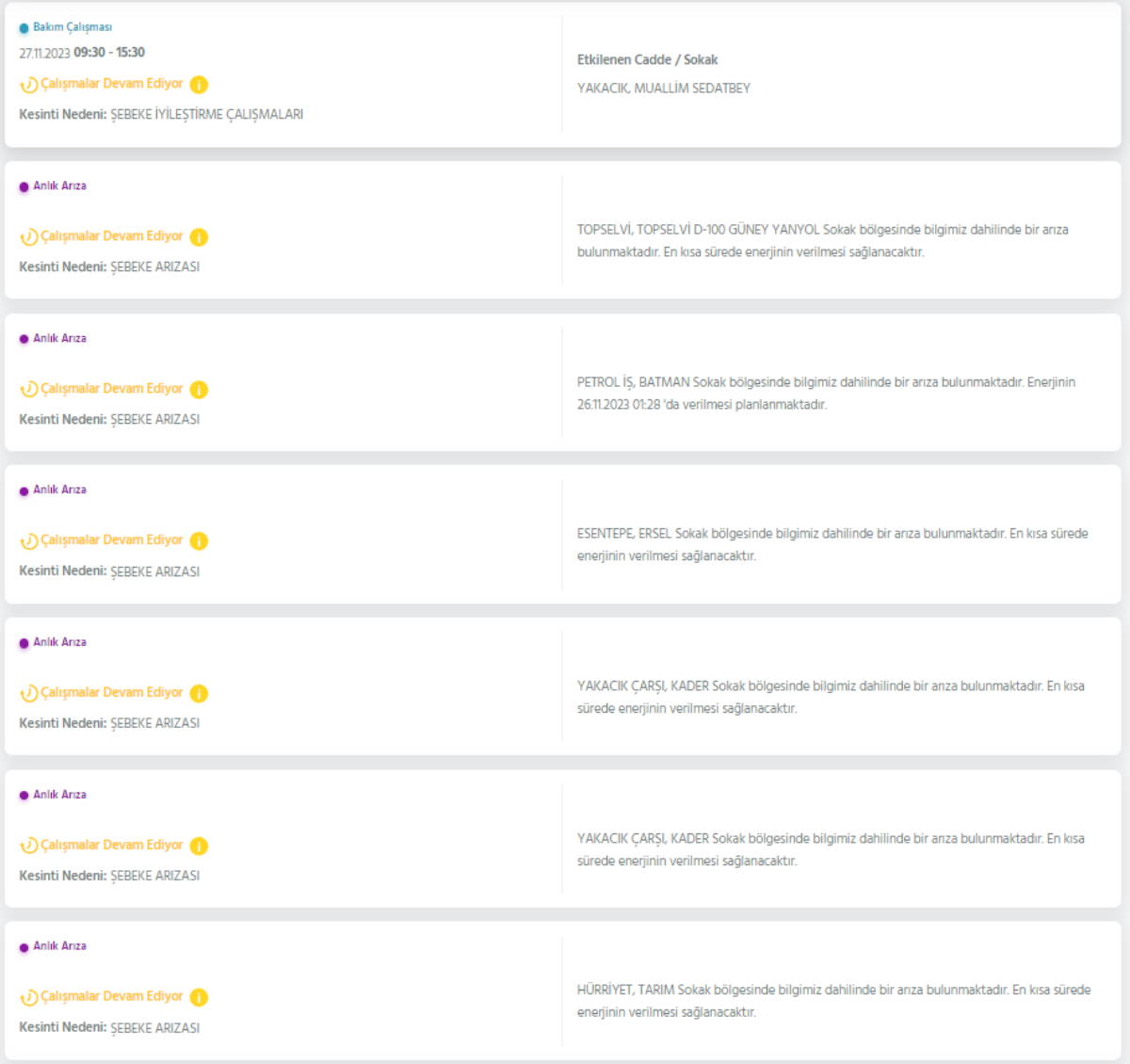
Task: Select the Bakım Çalışması label
Action: pyautogui.click(x=73, y=27)
